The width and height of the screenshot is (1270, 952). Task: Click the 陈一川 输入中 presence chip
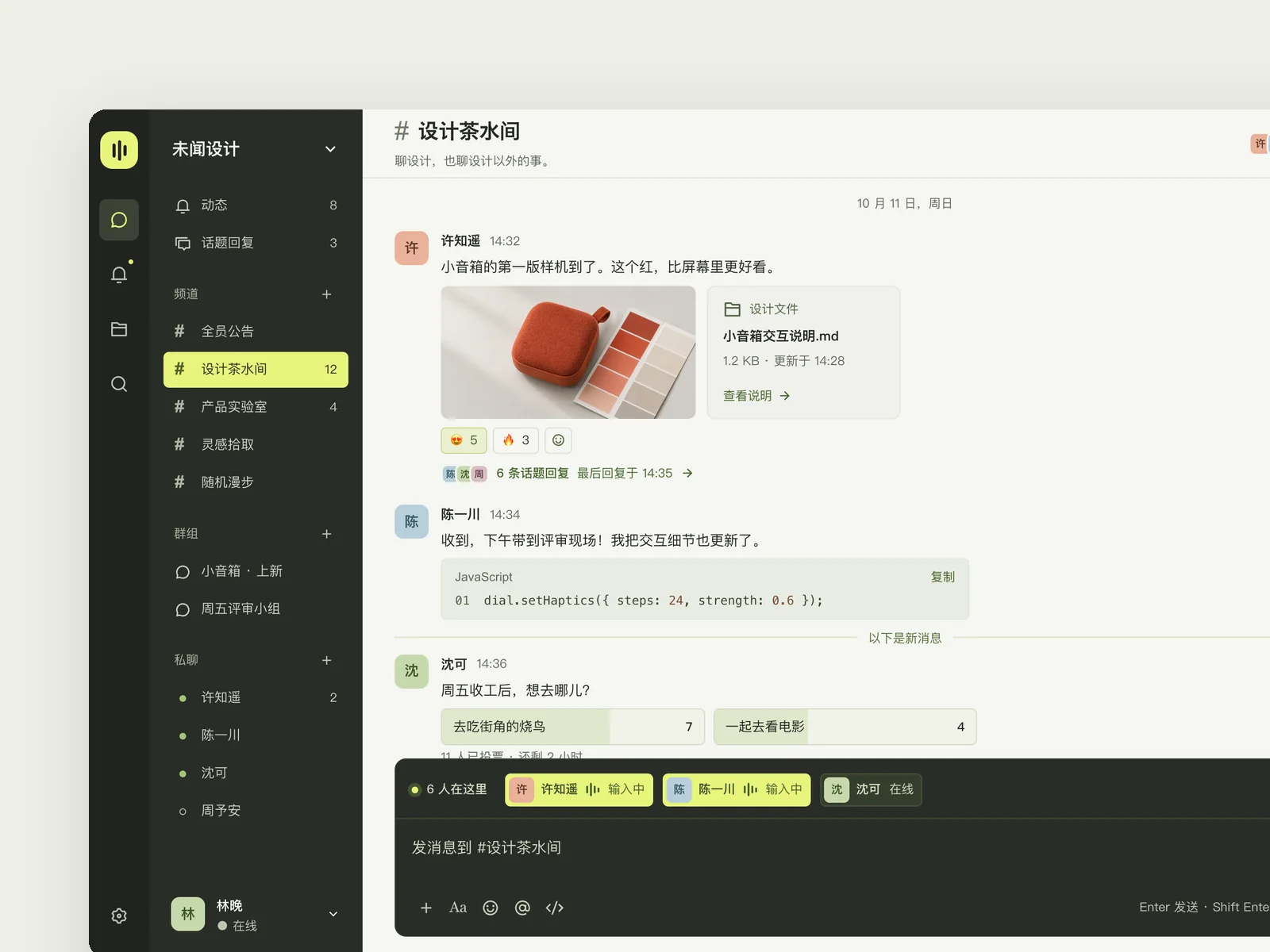737,789
